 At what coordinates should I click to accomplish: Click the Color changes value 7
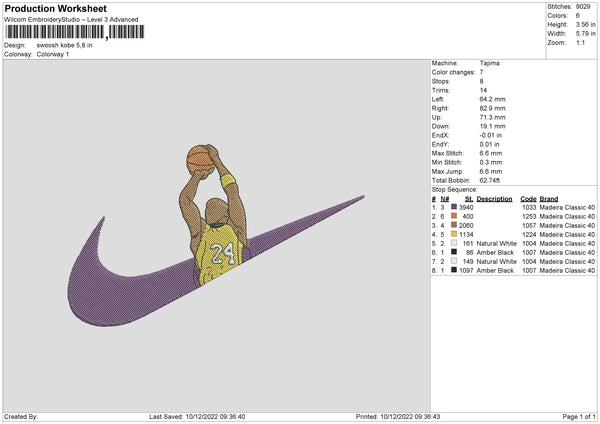pos(481,72)
